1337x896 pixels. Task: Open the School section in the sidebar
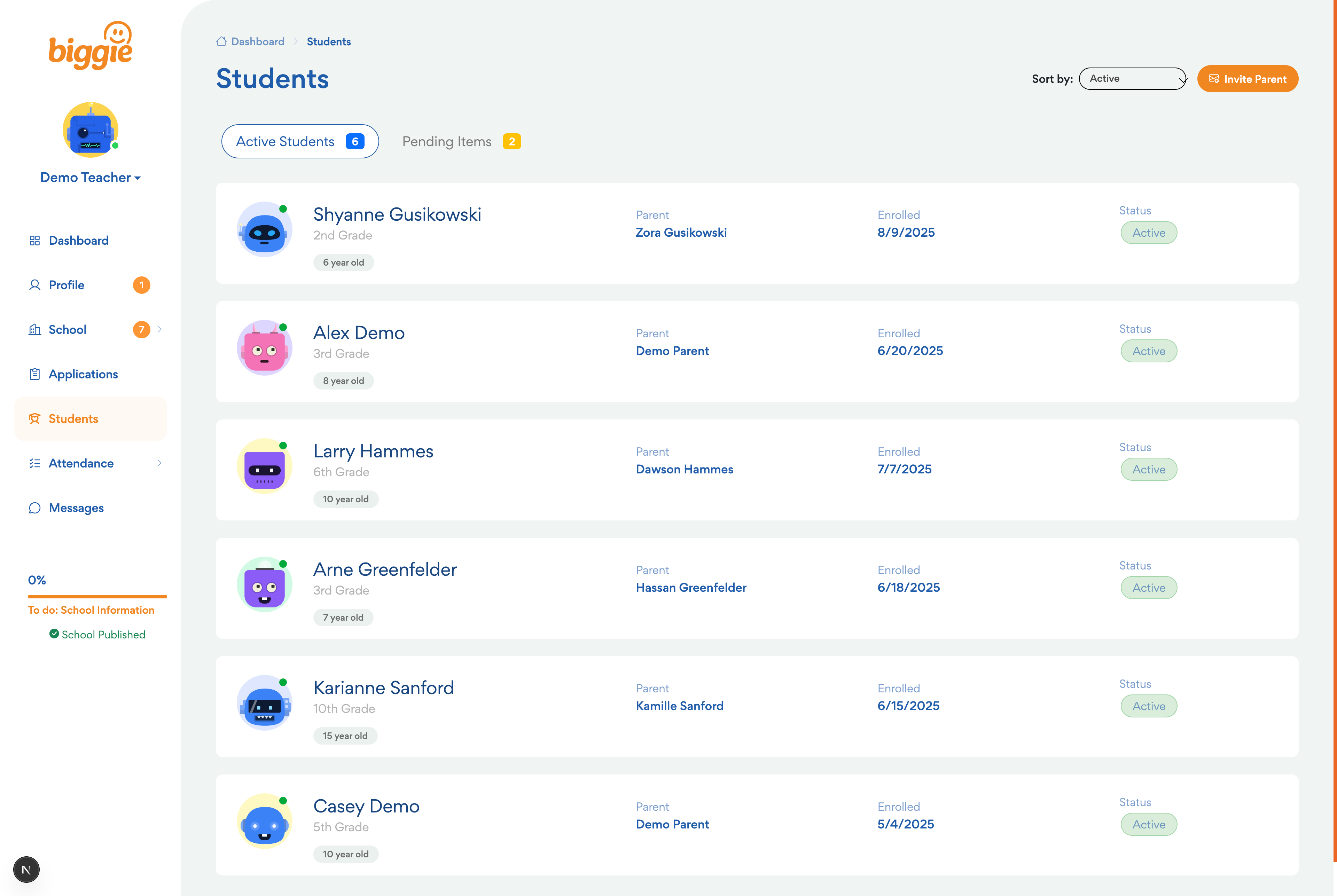[68, 329]
